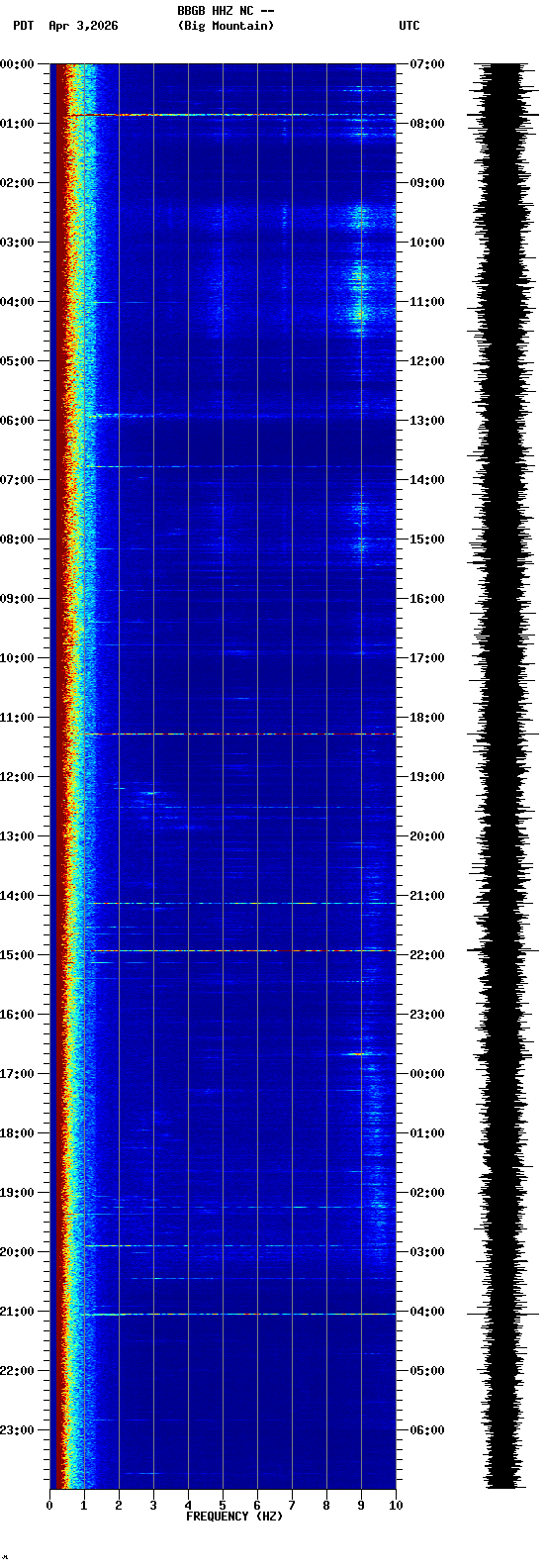The width and height of the screenshot is (546, 1568).
Task: Click the 15:00 PDT time tick label
Action: pos(17,955)
